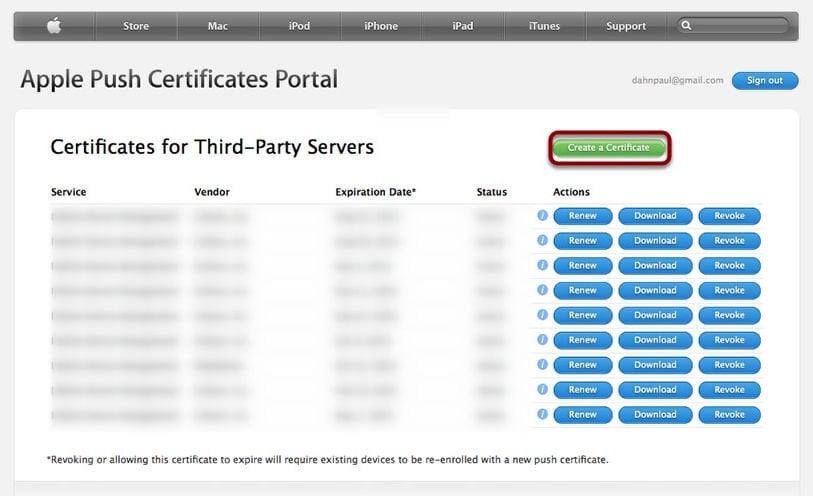Click the info icon in the last certificate row

click(x=542, y=414)
